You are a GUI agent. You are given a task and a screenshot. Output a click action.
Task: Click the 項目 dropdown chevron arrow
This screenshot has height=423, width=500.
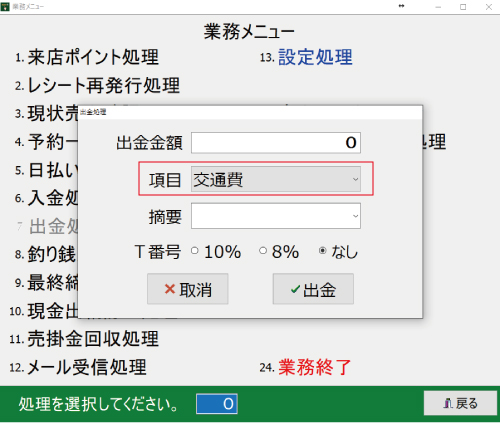coord(355,179)
